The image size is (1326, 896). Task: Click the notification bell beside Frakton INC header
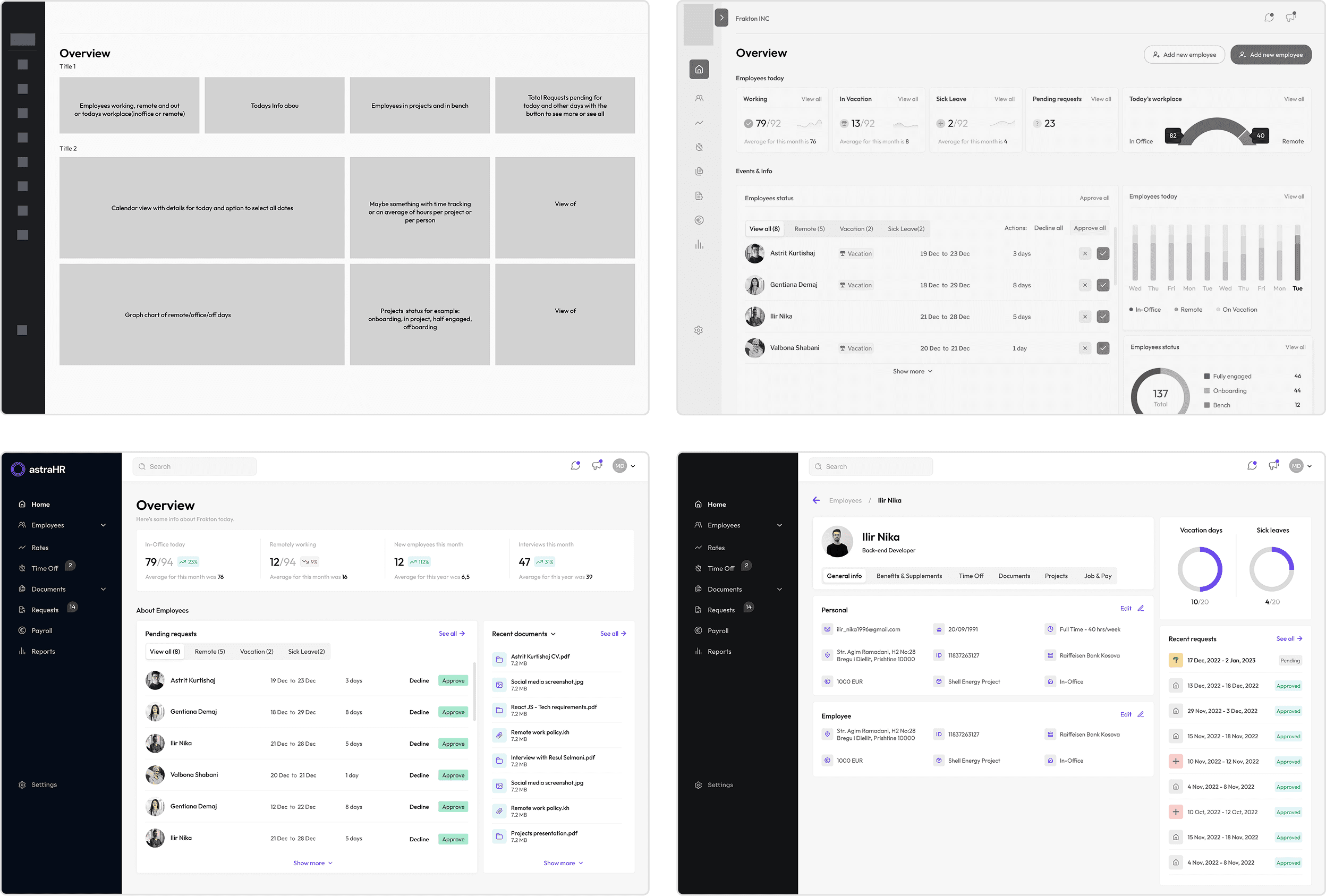click(x=1269, y=18)
